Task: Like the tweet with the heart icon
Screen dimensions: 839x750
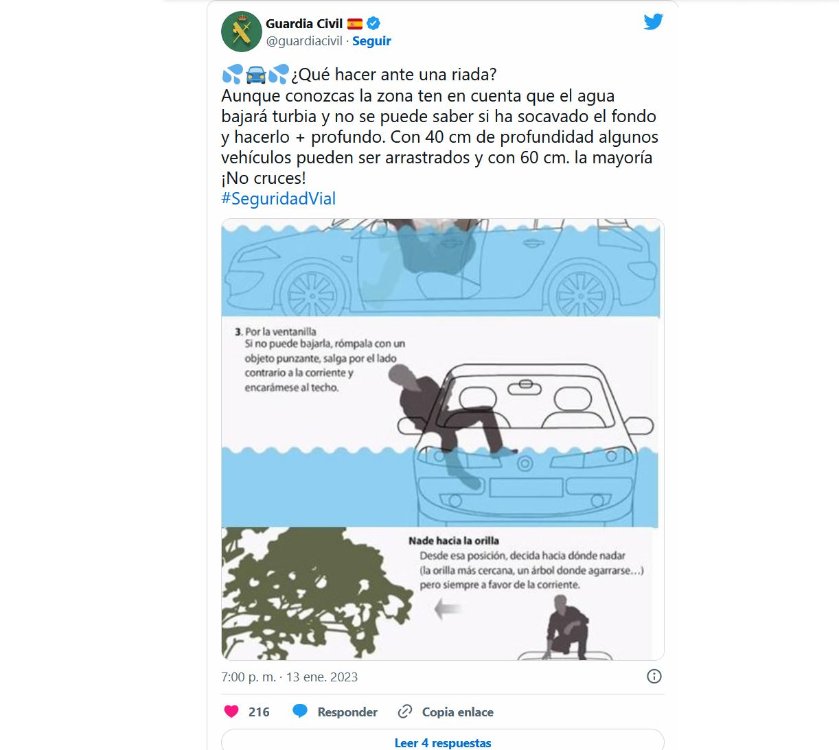Action: click(231, 711)
